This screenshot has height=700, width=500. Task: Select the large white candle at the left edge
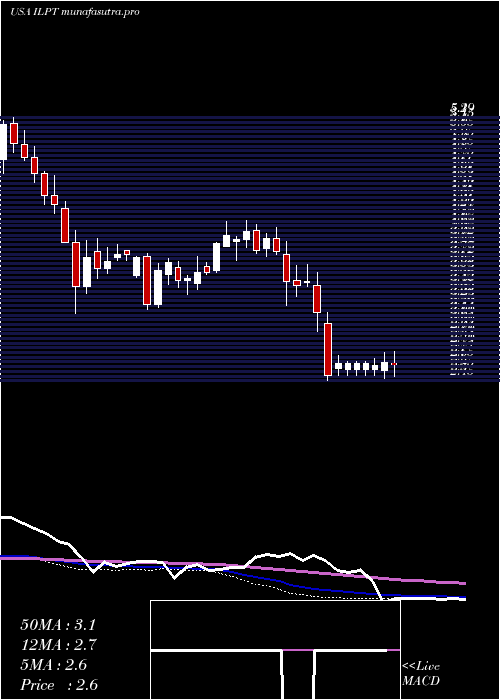click(3, 142)
